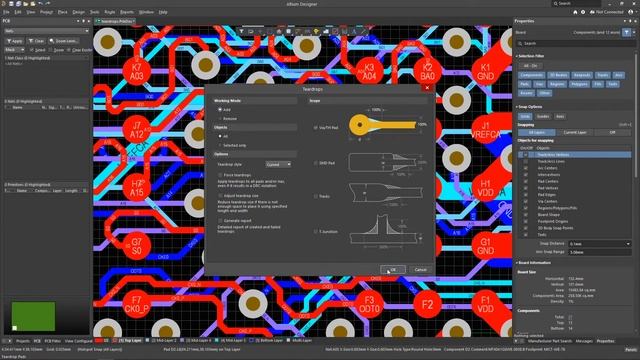The height and width of the screenshot is (360, 640).
Task: Select the Remove working mode radio button
Action: (220, 118)
